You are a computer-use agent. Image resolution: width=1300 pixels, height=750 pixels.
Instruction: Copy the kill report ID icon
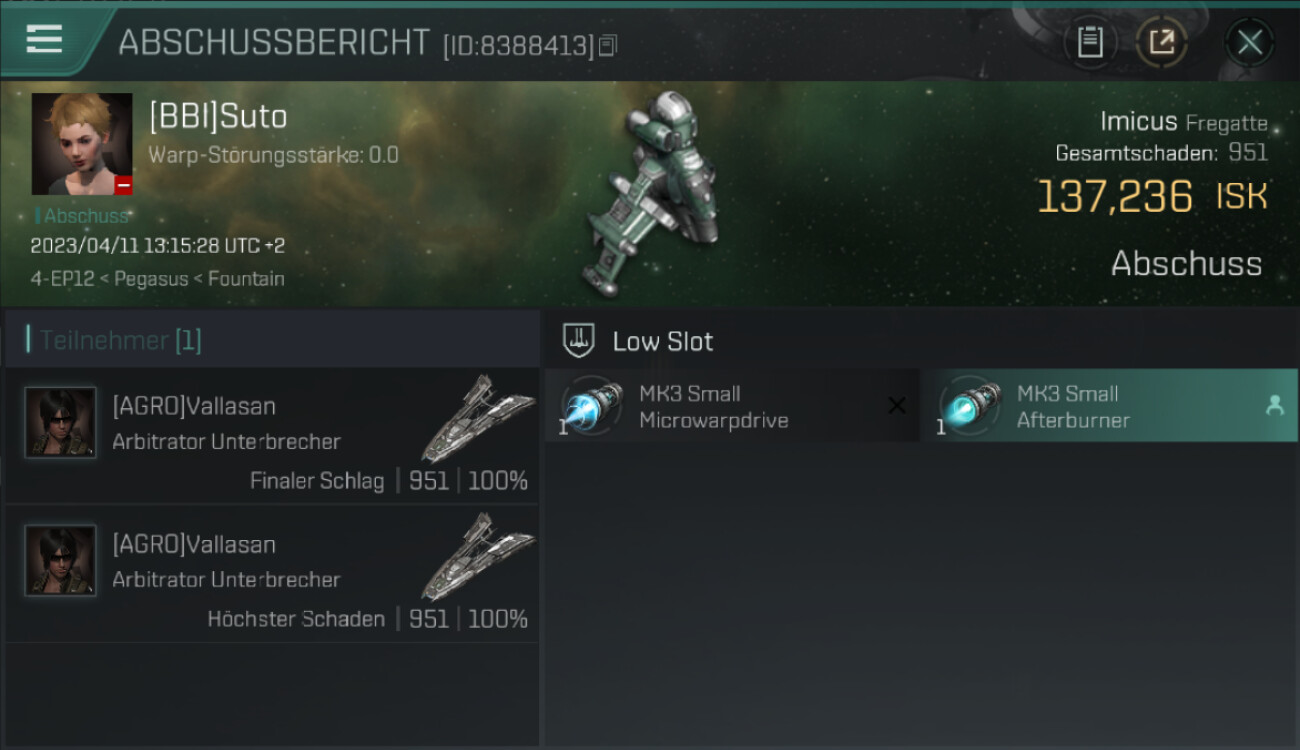click(x=608, y=45)
